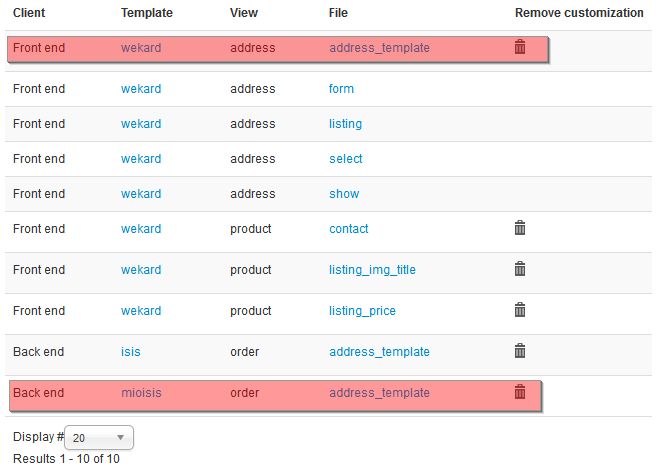Image resolution: width=664 pixels, height=475 pixels.
Task: Open the Display # dropdown
Action: pyautogui.click(x=99, y=437)
